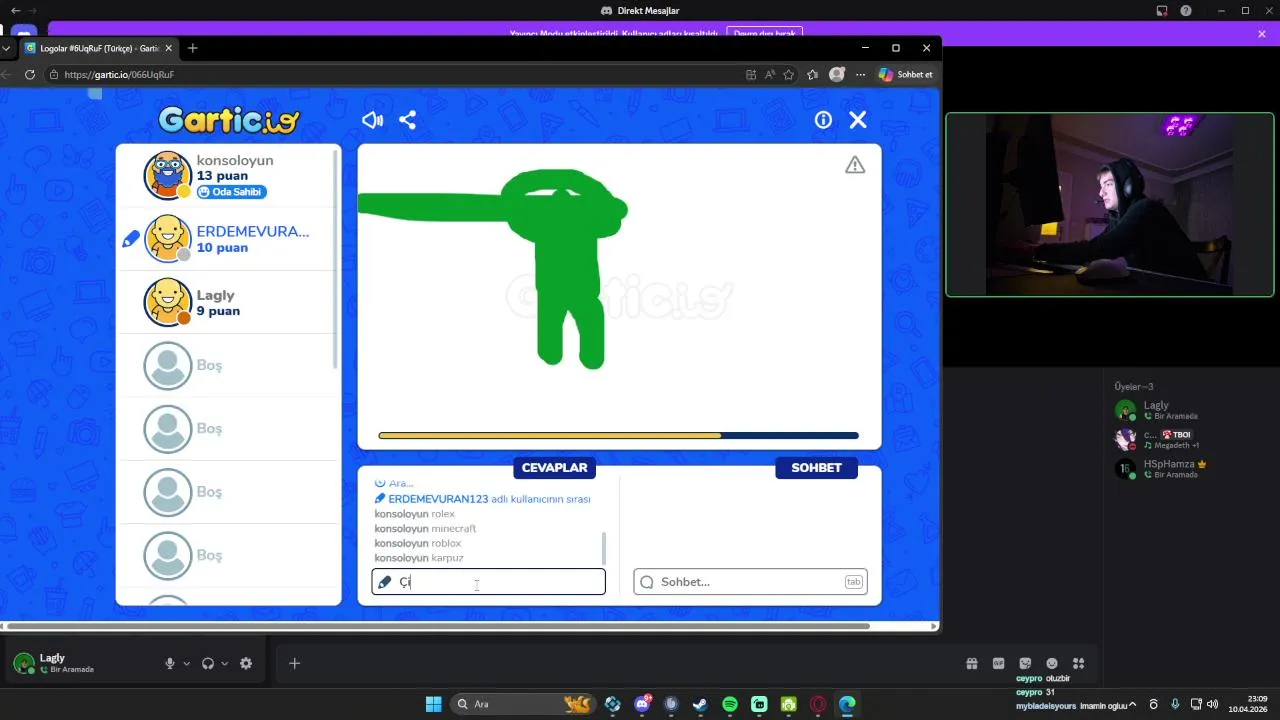Open Spotify from the taskbar
The height and width of the screenshot is (720, 1280).
730,704
